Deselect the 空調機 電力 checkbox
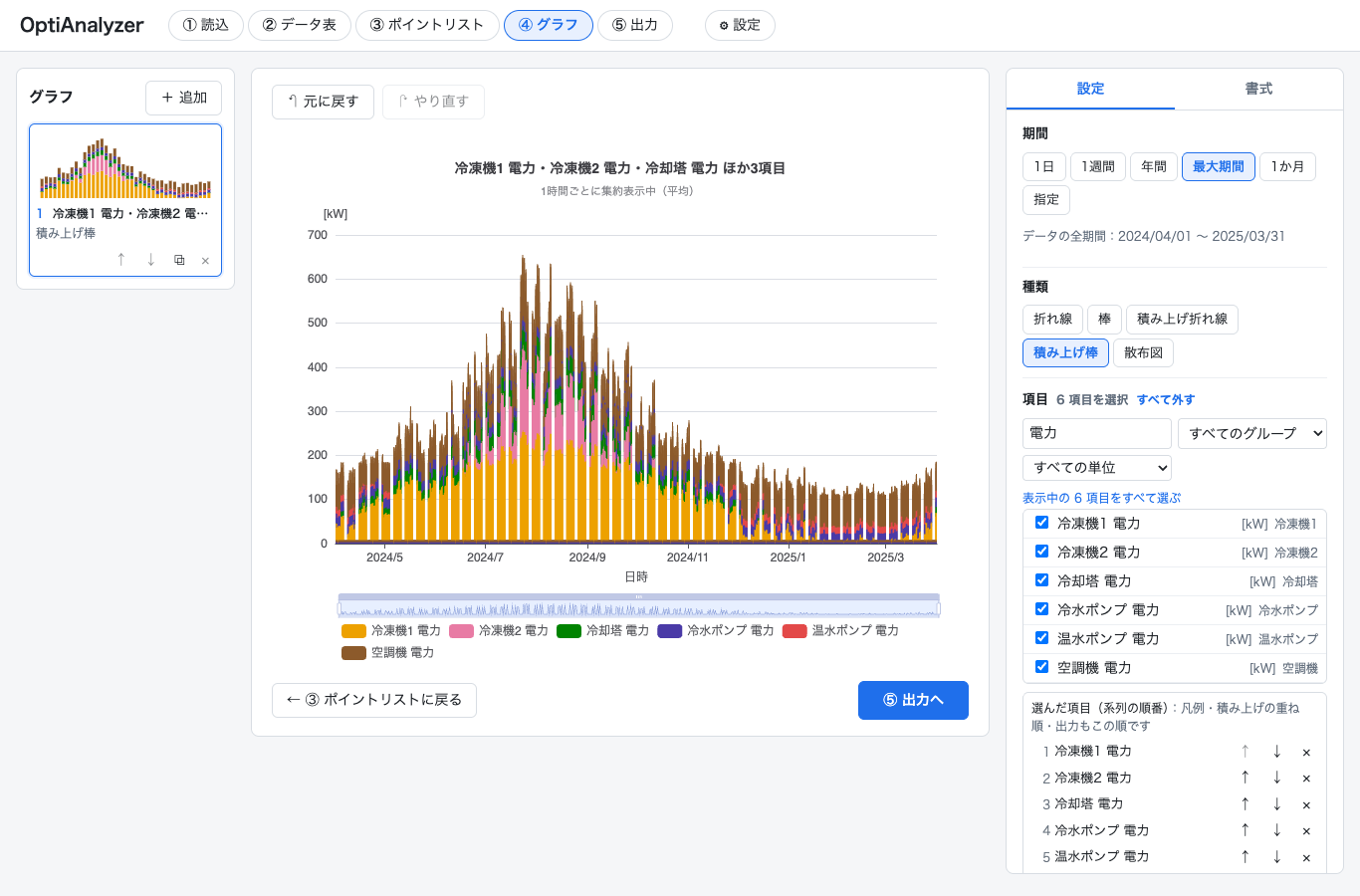The image size is (1360, 896). click(1041, 667)
